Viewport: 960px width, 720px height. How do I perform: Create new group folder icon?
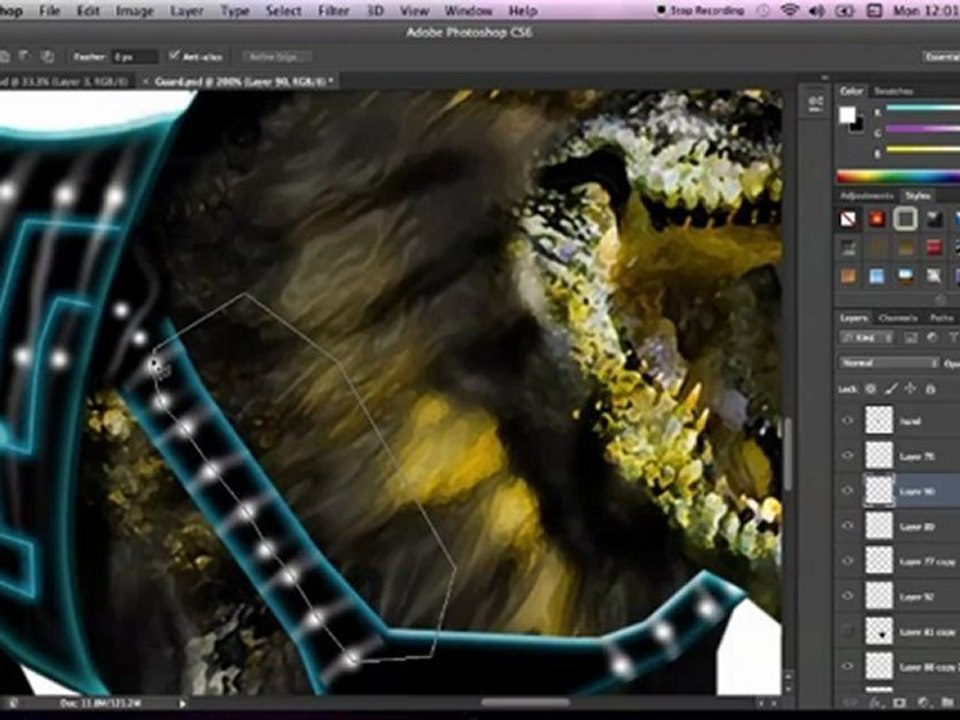click(x=947, y=703)
